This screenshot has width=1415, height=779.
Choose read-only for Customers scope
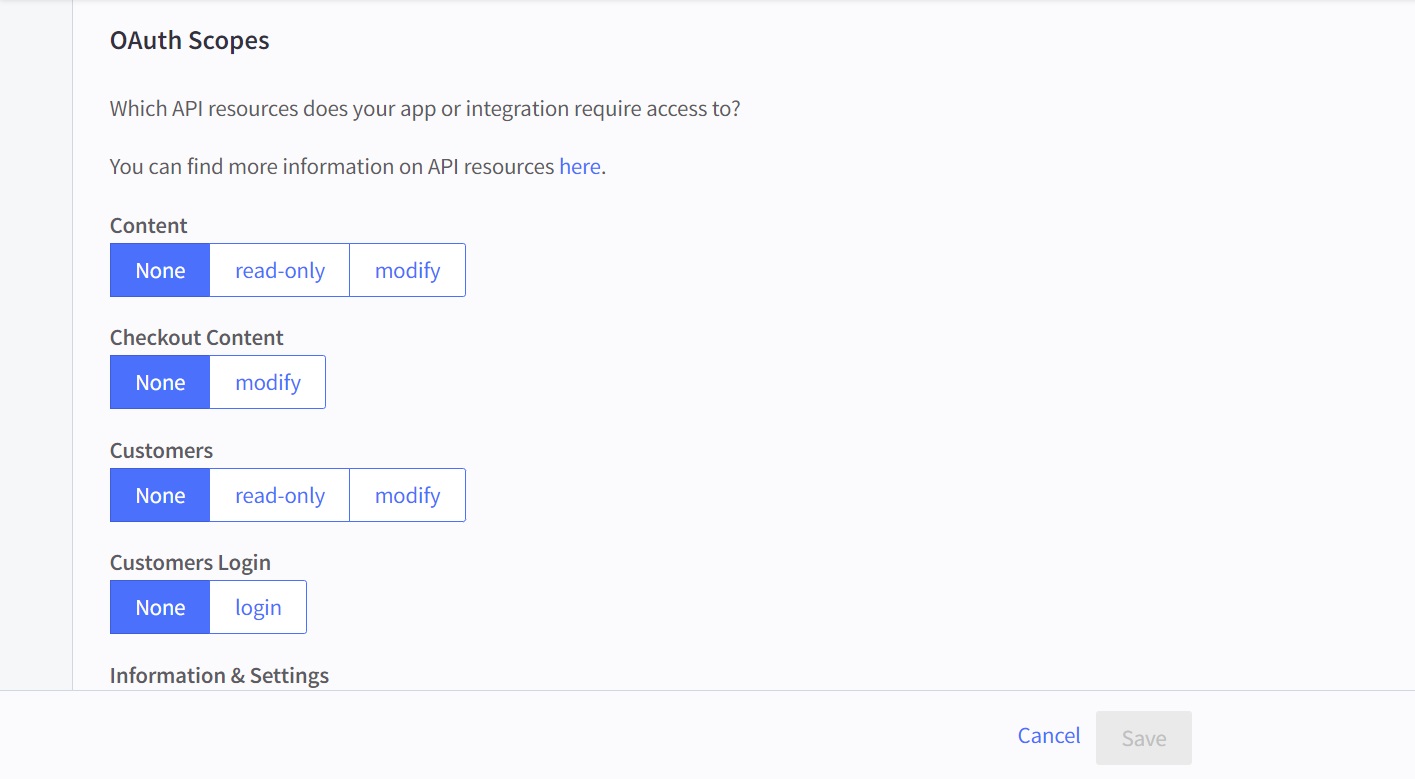pyautogui.click(x=280, y=495)
